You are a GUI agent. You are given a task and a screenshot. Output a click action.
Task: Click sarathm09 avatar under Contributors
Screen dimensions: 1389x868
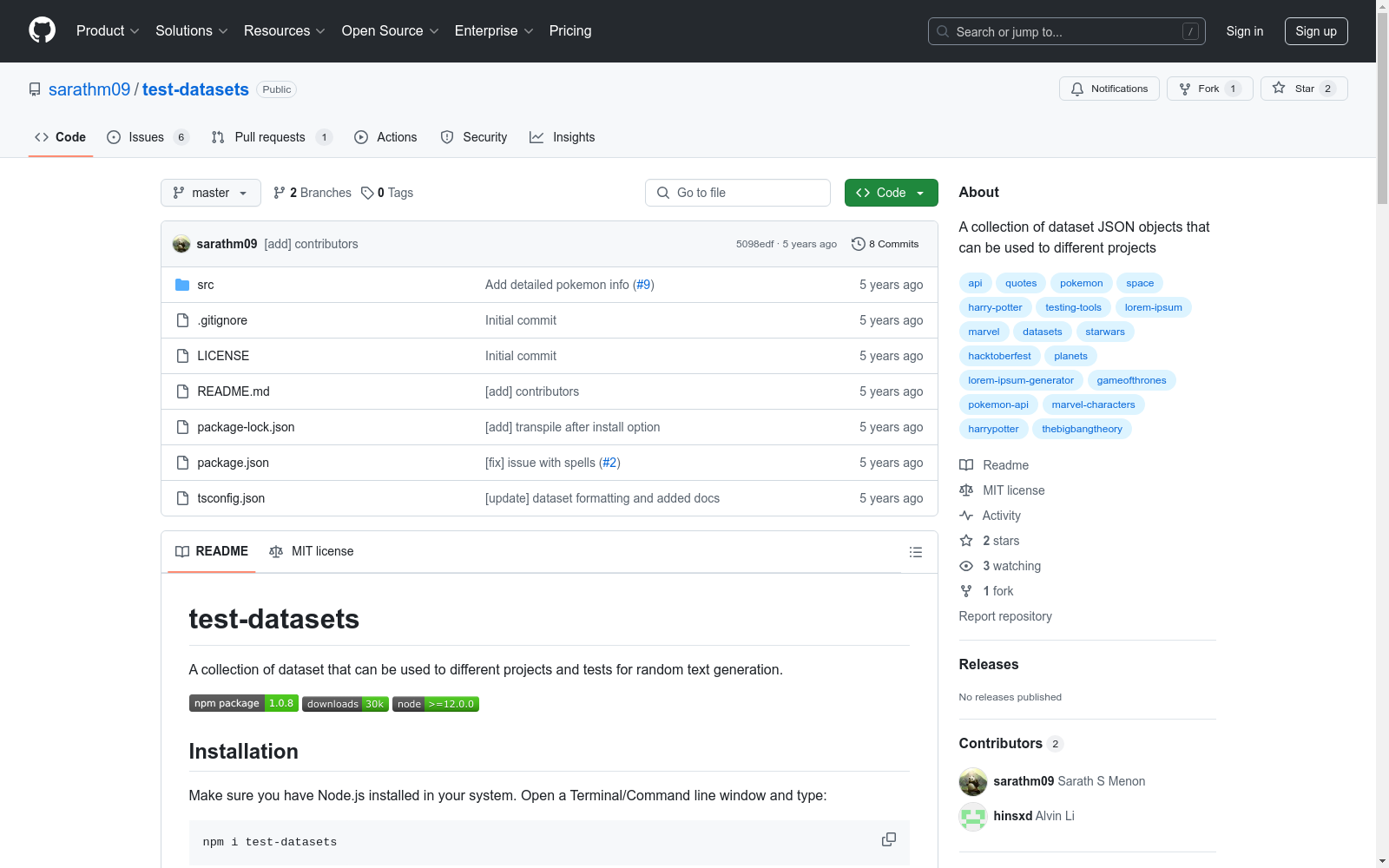pyautogui.click(x=973, y=781)
